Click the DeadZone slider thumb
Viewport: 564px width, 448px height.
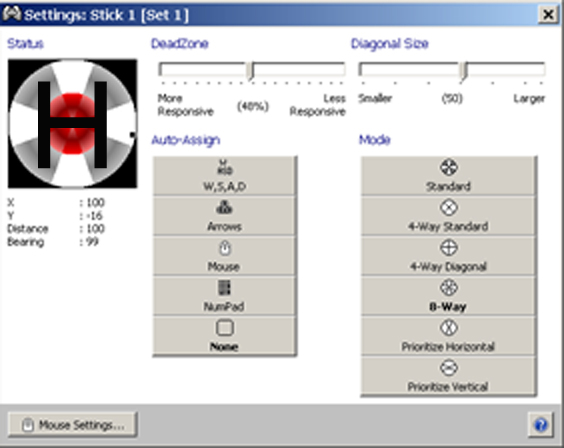251,71
